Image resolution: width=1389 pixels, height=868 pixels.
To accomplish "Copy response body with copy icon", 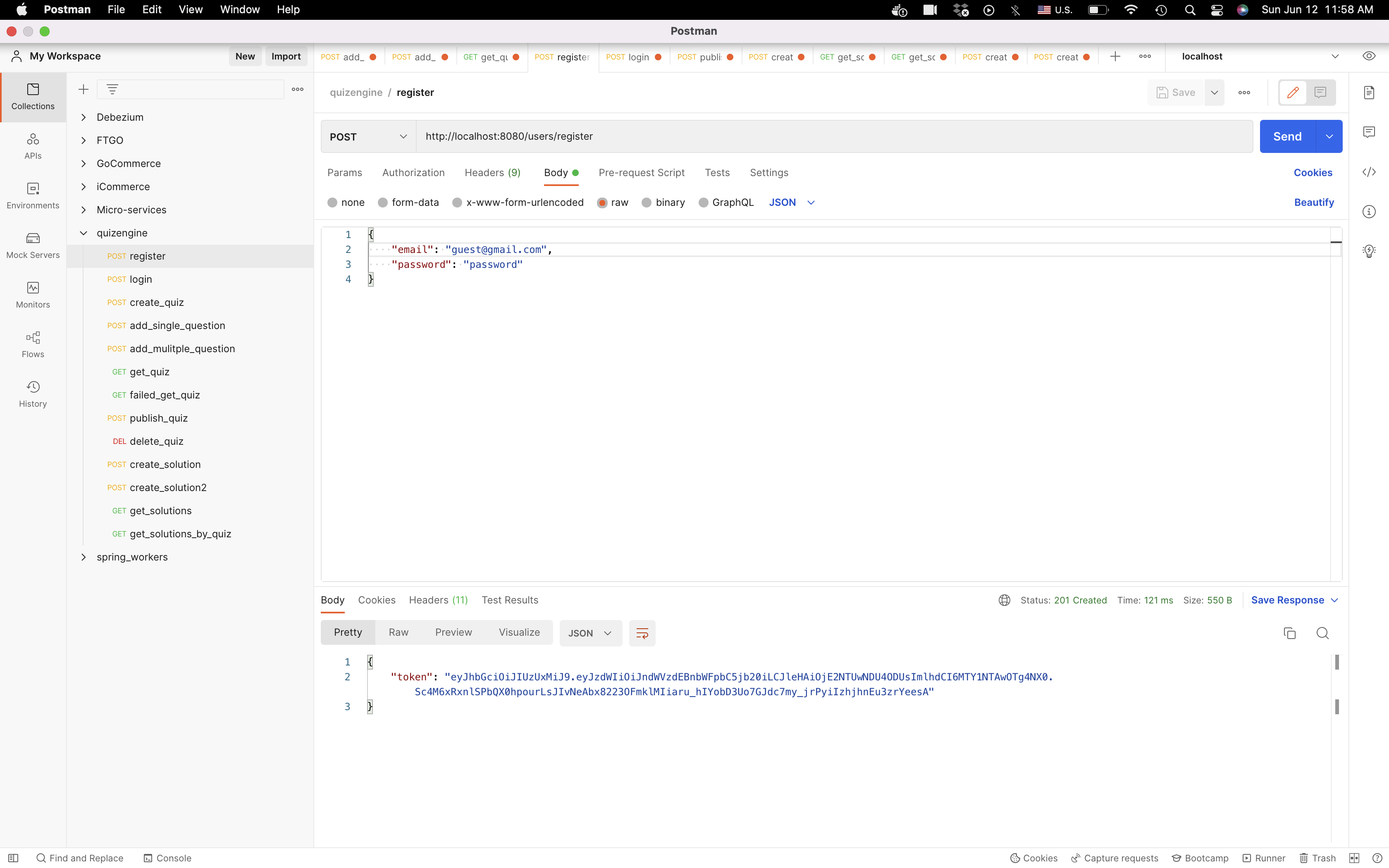I will point(1289,633).
